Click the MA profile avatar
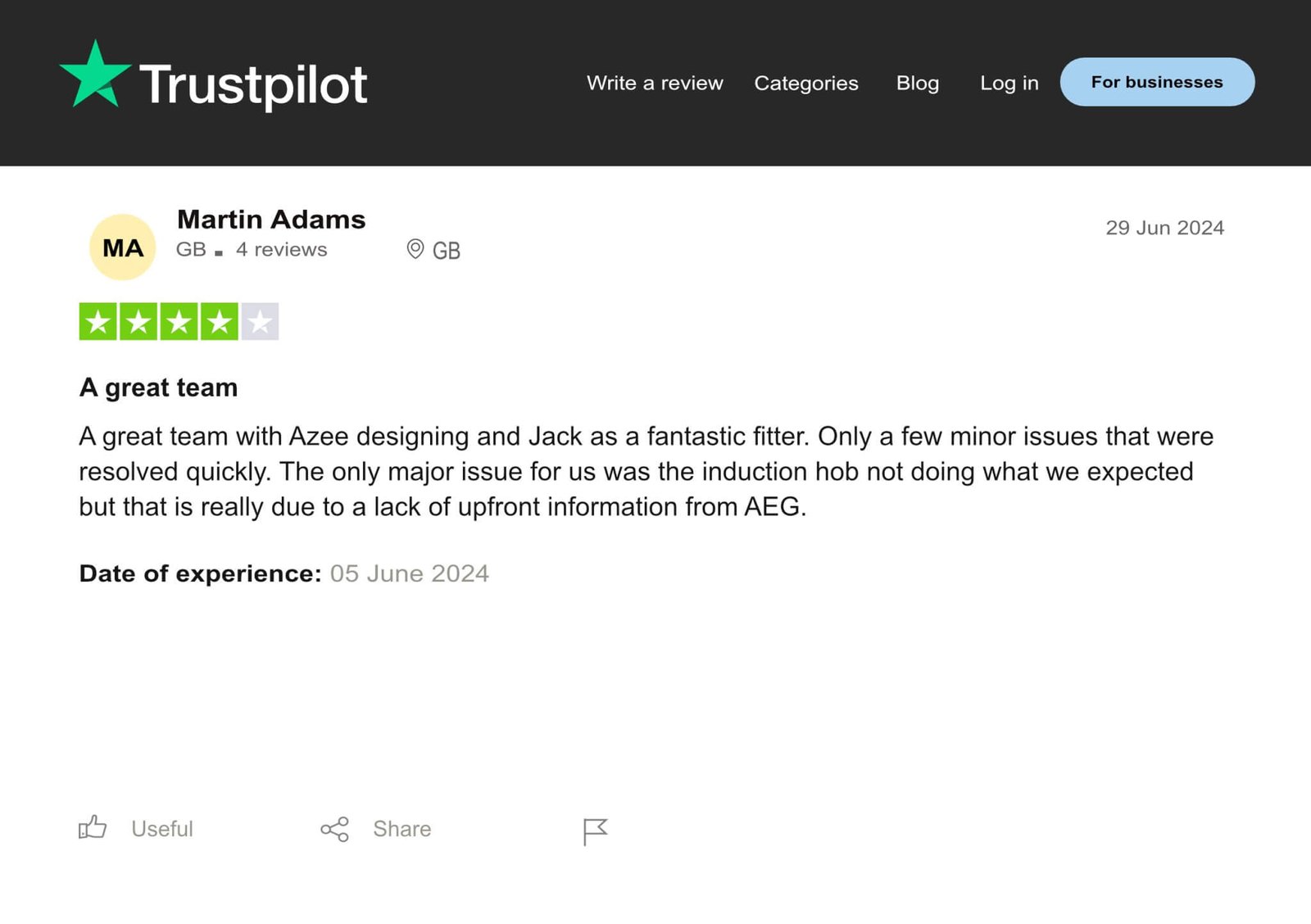The image size is (1311, 924). point(123,247)
